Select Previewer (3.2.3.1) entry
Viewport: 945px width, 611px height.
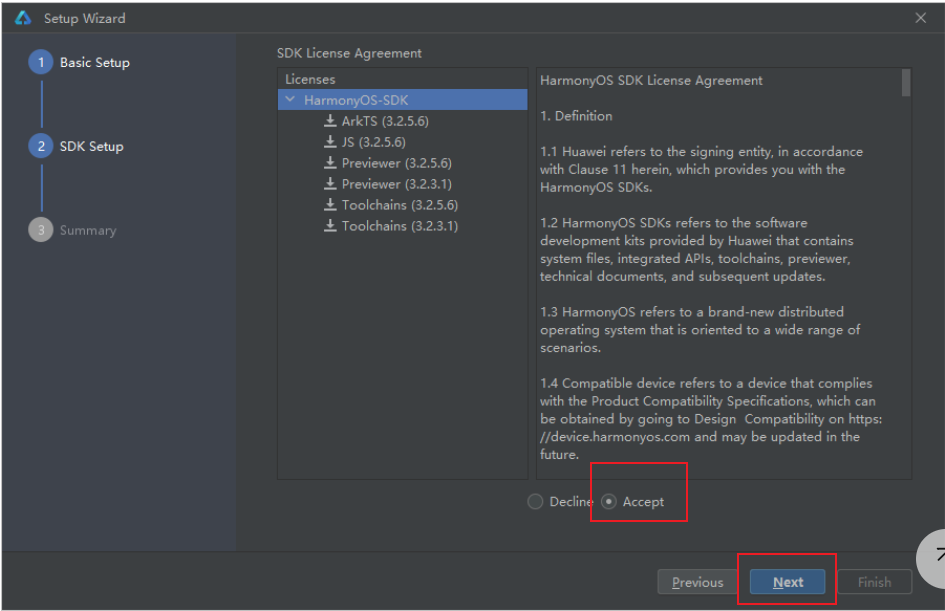(x=397, y=184)
